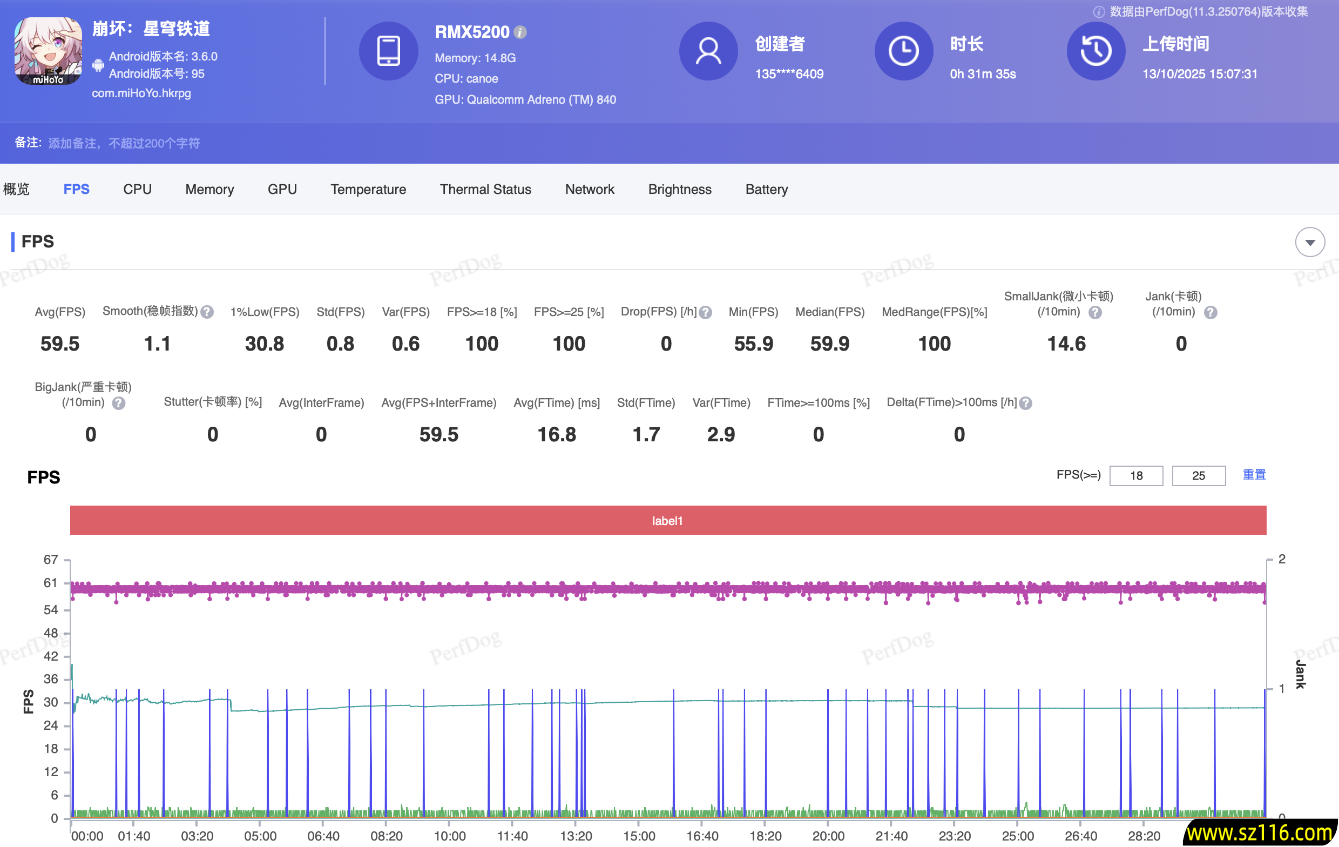Click the duration clock icon
This screenshot has width=1339, height=847.
click(903, 51)
